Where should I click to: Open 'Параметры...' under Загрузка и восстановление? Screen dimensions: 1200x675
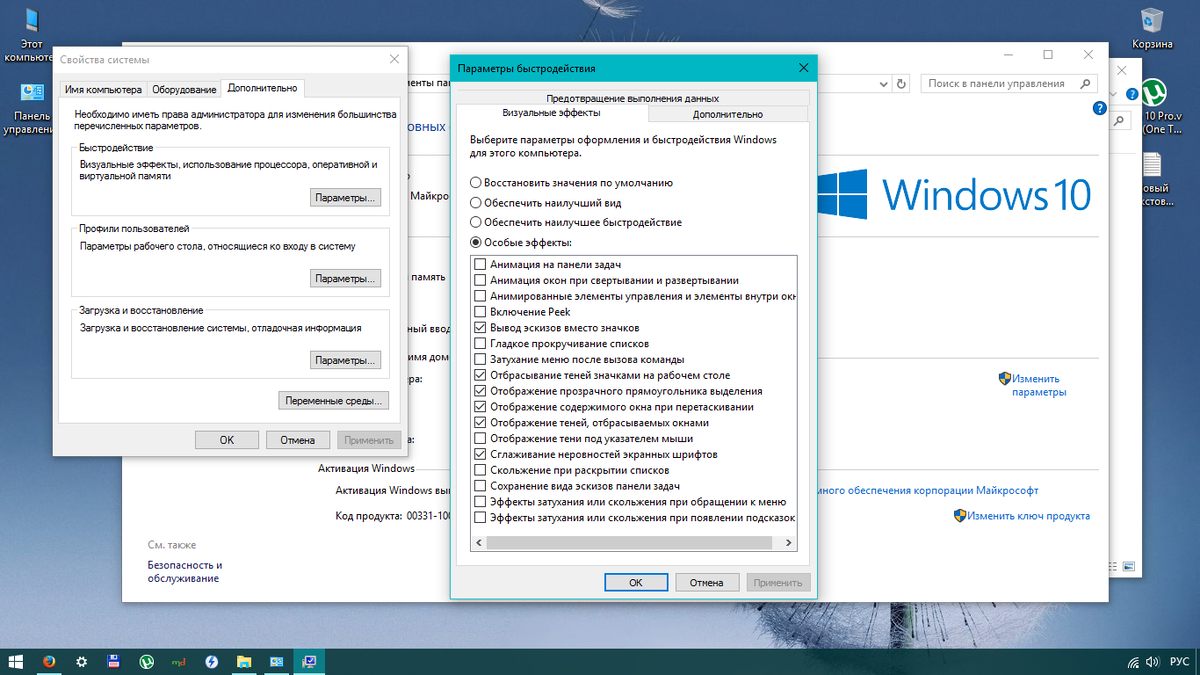point(345,360)
